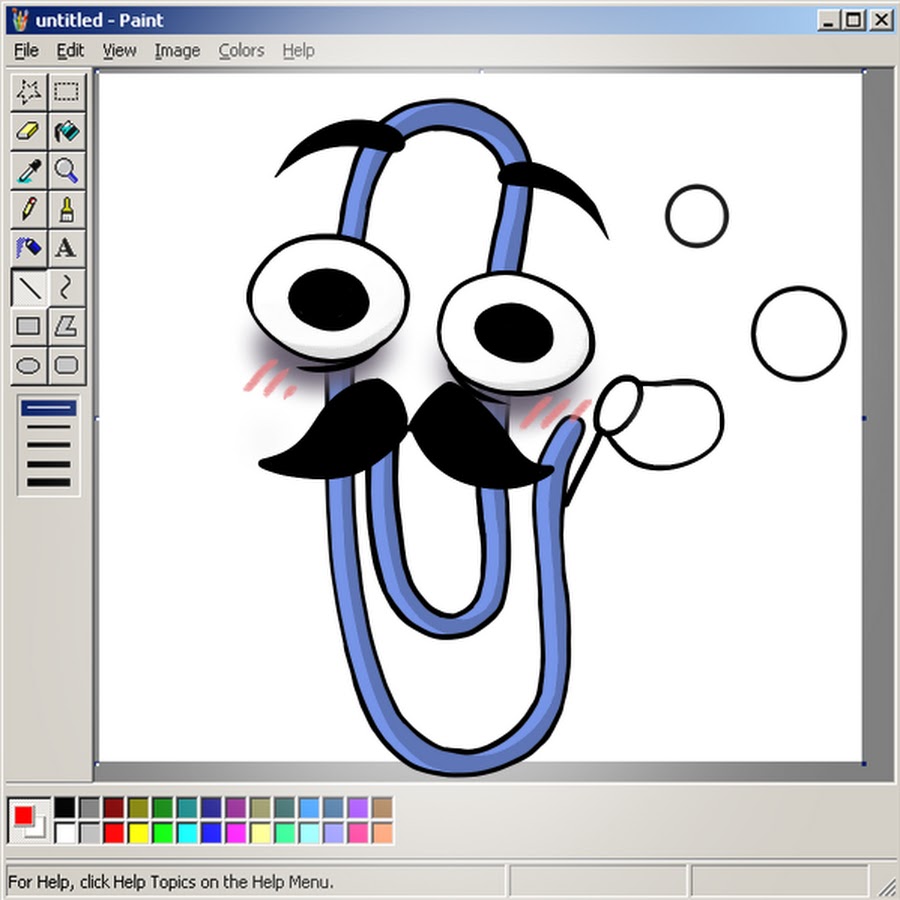Select the rectangular Select tool
This screenshot has width=900, height=900.
point(67,92)
